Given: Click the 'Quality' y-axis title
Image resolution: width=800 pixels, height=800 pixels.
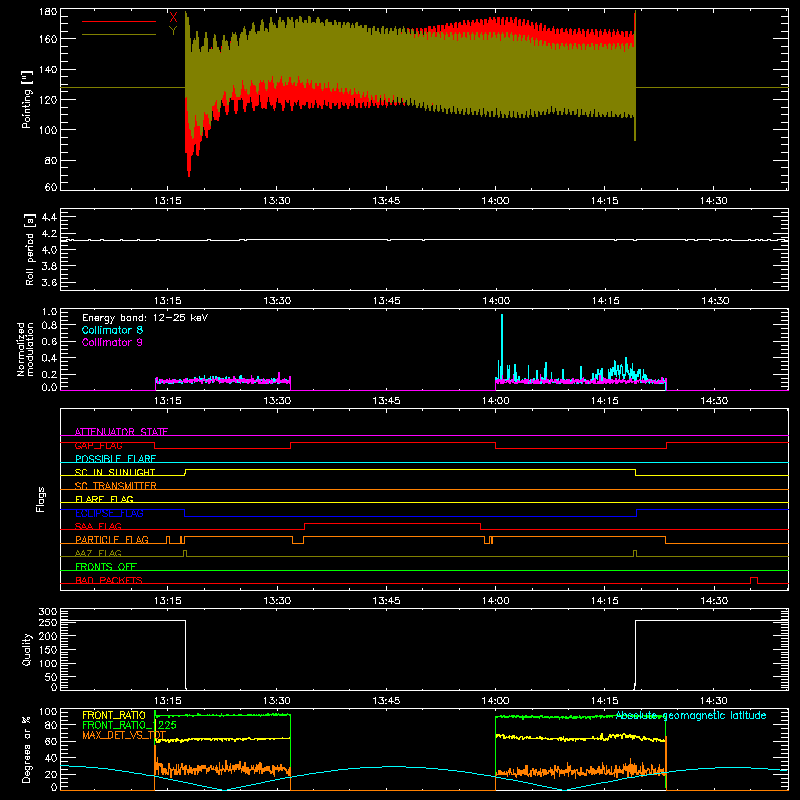Looking at the screenshot, I should 27,649.
